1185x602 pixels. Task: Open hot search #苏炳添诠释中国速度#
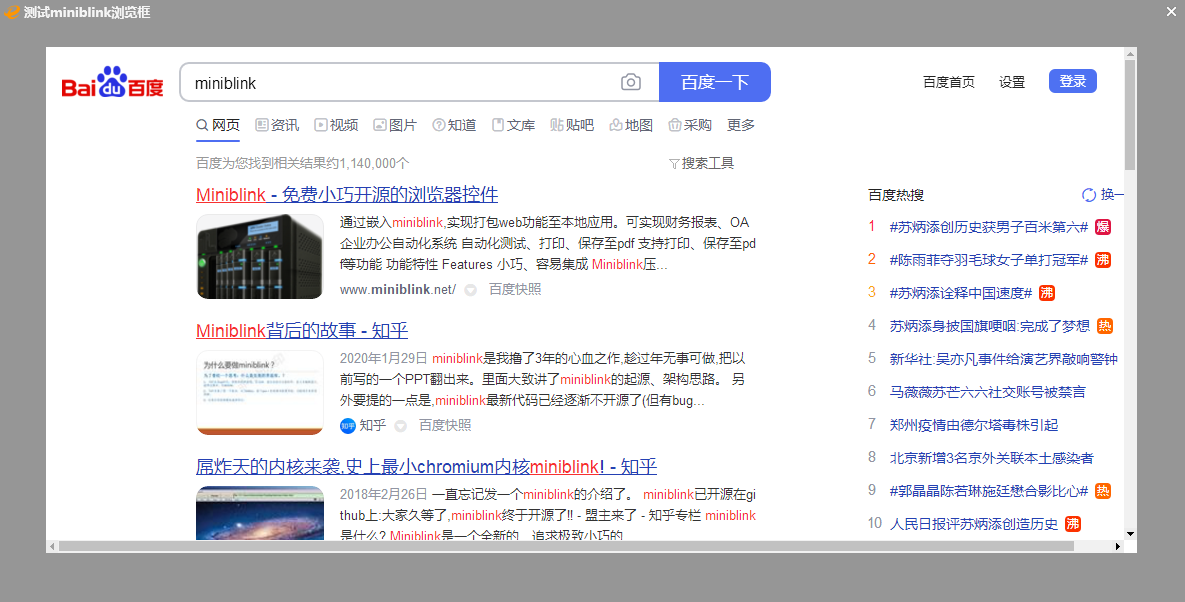tap(961, 293)
